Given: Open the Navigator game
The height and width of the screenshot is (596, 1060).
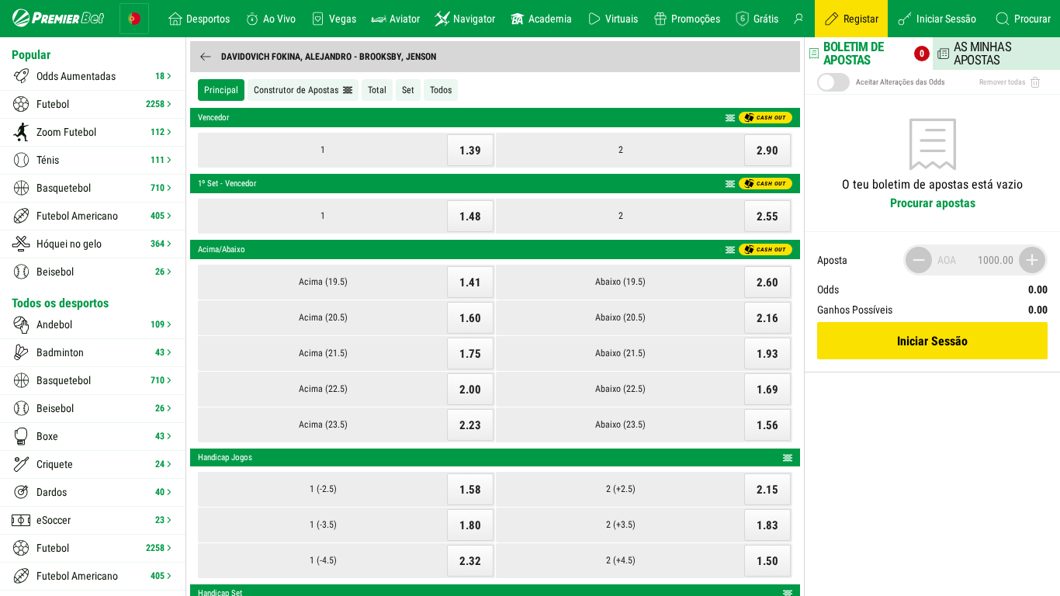Looking at the screenshot, I should pyautogui.click(x=465, y=19).
